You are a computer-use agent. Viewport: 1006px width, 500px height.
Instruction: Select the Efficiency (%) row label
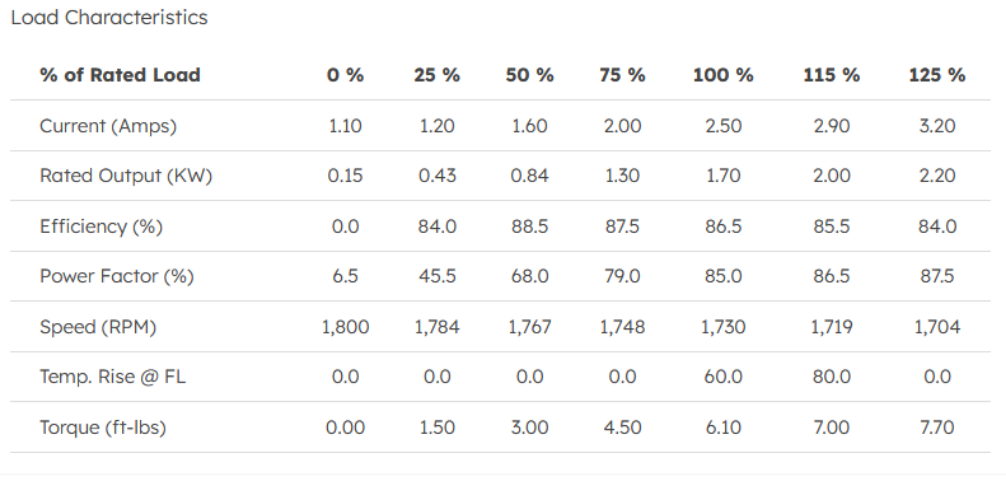101,227
